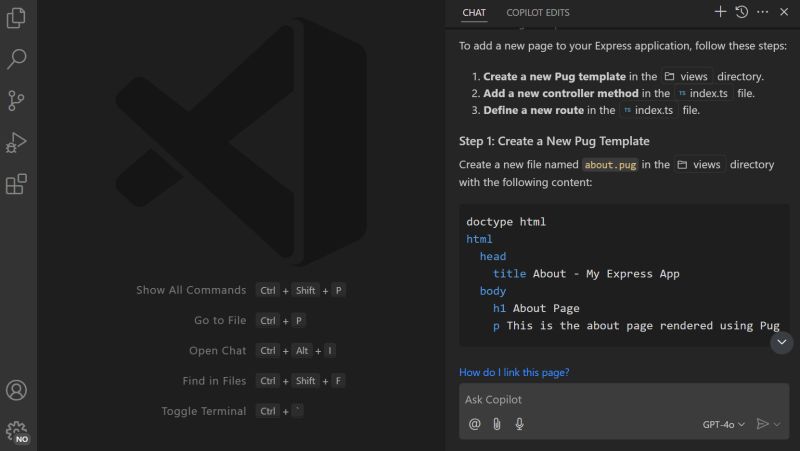This screenshot has width=800, height=451.
Task: Click 'Add a new controller method' bold text
Action: tap(561, 93)
